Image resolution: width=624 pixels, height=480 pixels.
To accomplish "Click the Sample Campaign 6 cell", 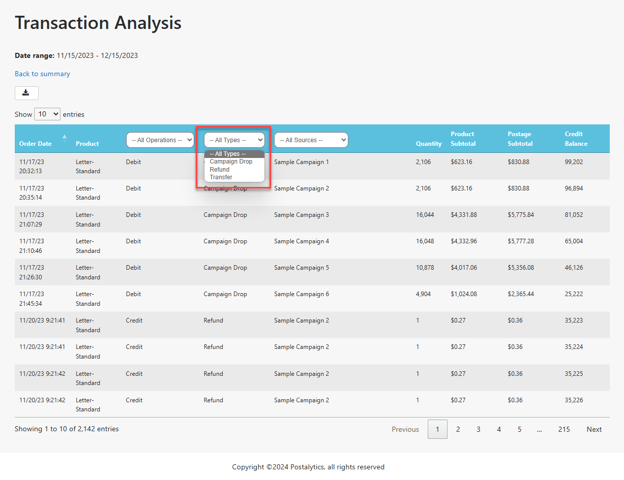I will (x=301, y=294).
